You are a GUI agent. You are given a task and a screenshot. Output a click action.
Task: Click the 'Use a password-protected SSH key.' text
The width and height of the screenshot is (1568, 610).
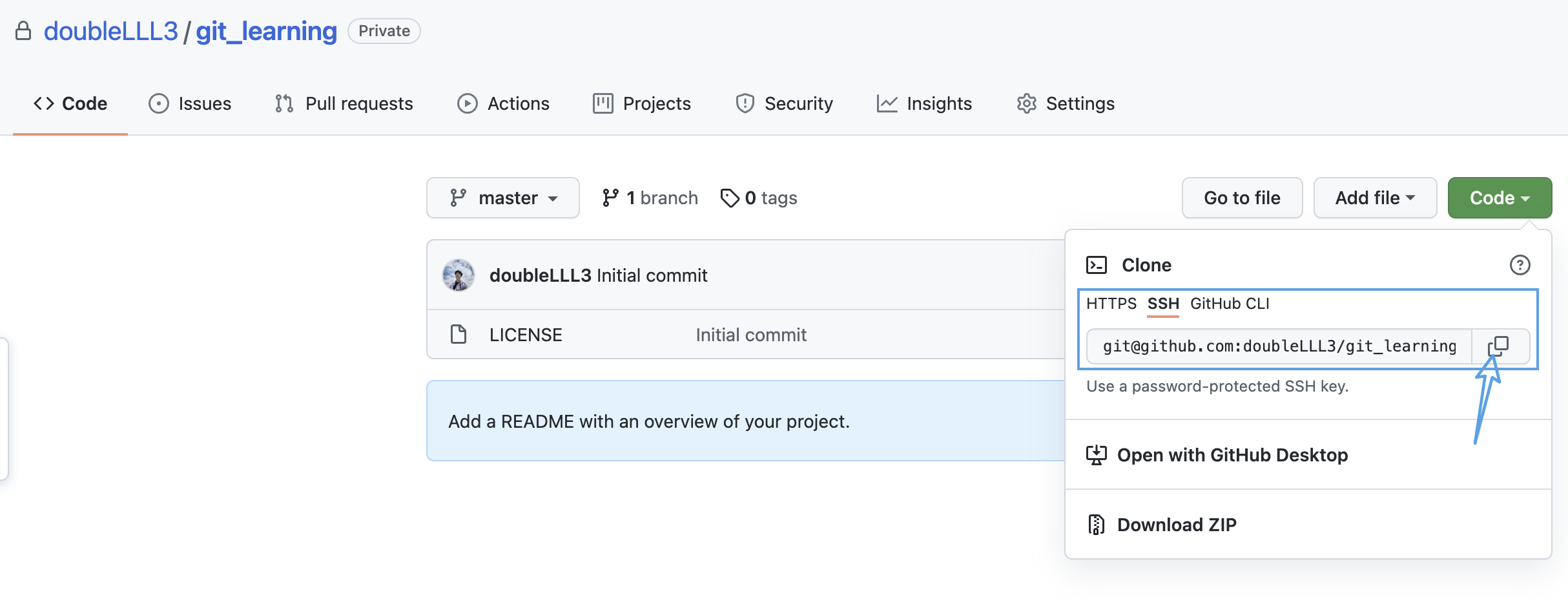[x=1217, y=386]
